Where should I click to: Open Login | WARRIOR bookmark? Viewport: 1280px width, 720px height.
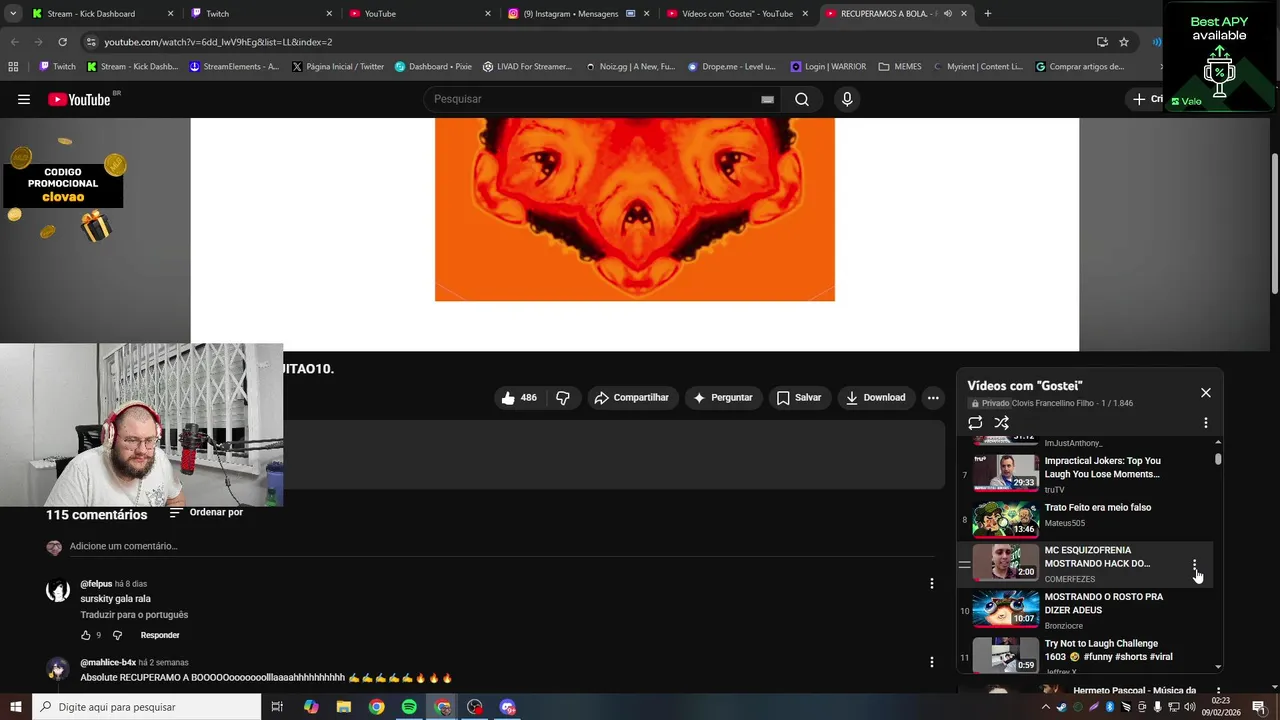point(828,67)
